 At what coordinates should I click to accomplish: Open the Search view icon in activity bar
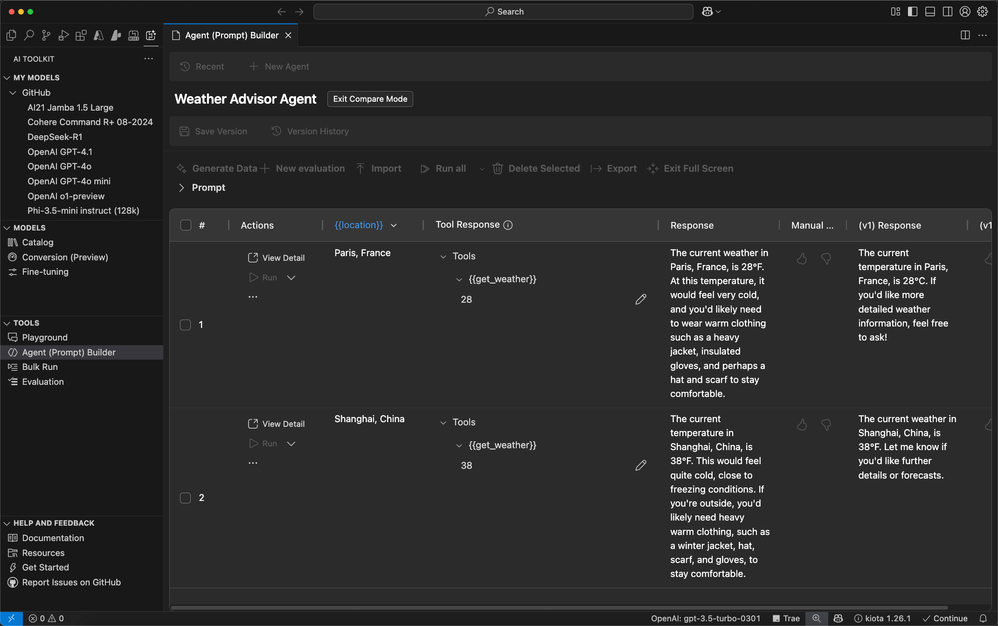(29, 36)
